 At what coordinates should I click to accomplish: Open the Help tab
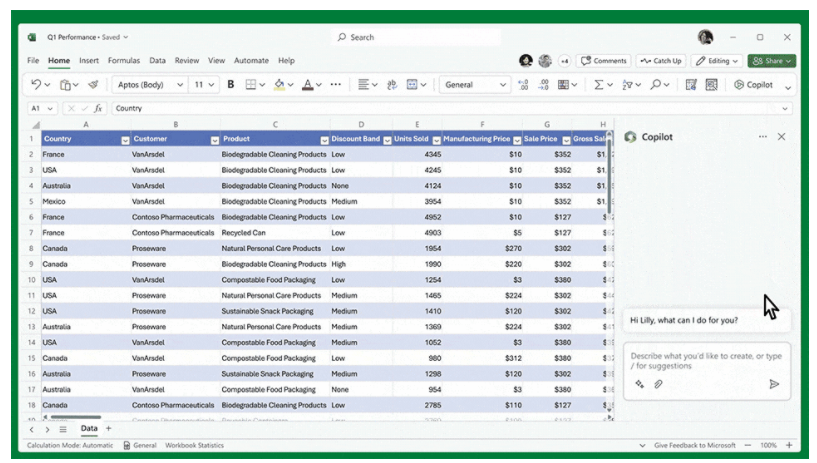pyautogui.click(x=286, y=60)
